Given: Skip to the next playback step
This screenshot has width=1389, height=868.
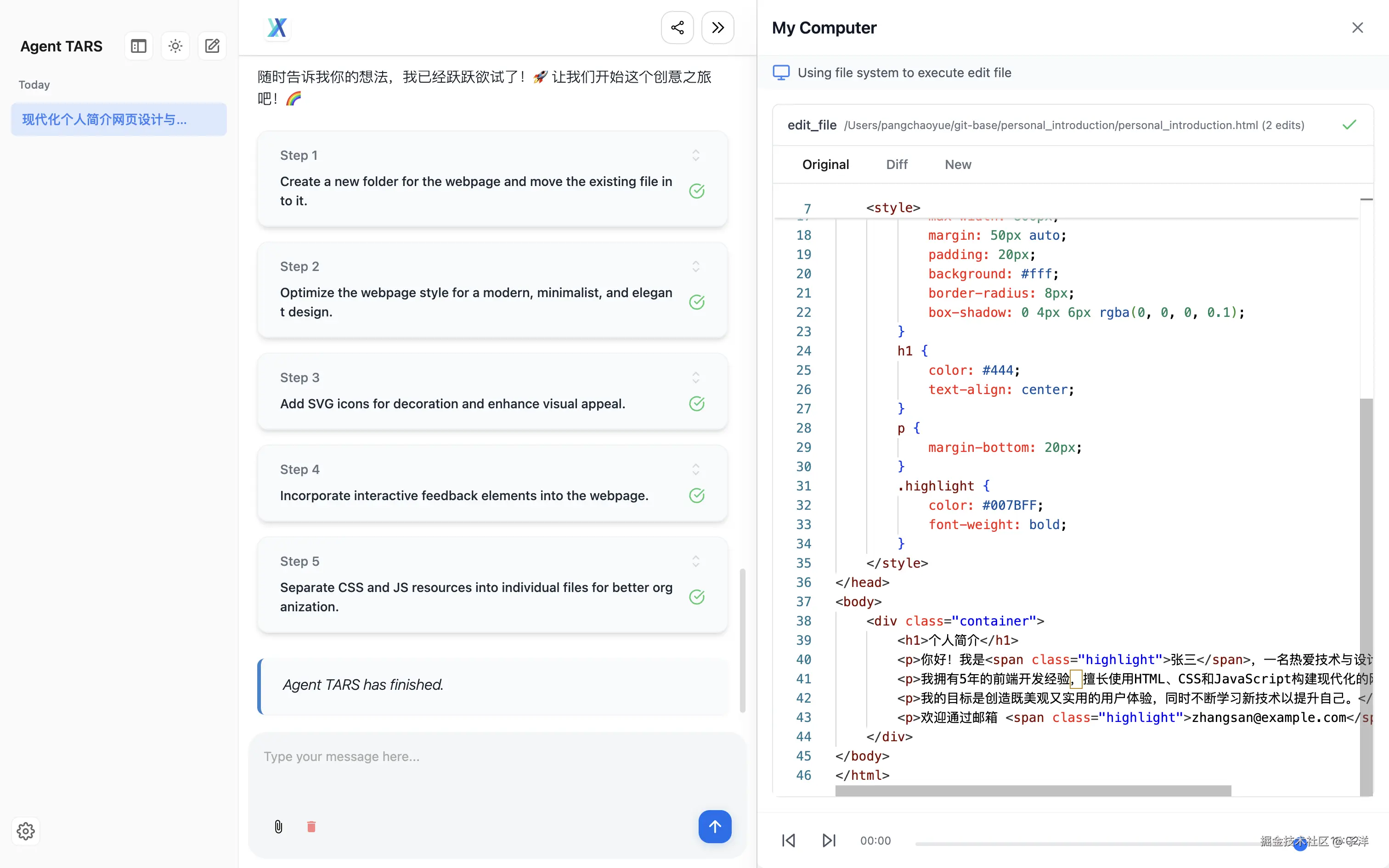Looking at the screenshot, I should tap(829, 840).
